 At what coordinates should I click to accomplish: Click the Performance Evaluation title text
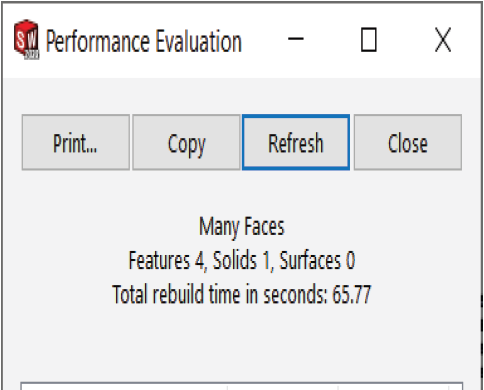click(x=143, y=41)
